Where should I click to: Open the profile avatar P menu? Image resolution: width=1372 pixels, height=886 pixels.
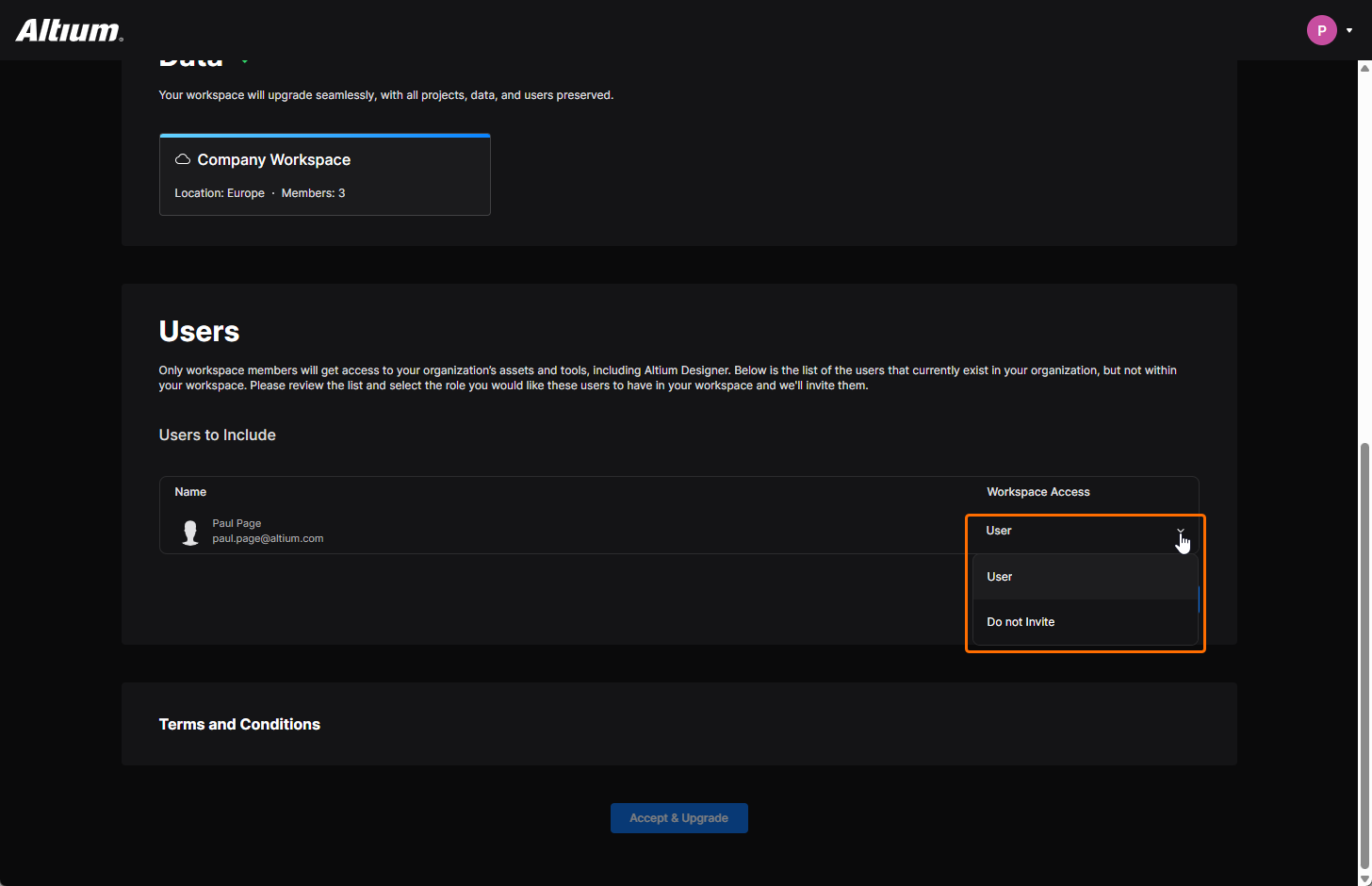(1321, 30)
